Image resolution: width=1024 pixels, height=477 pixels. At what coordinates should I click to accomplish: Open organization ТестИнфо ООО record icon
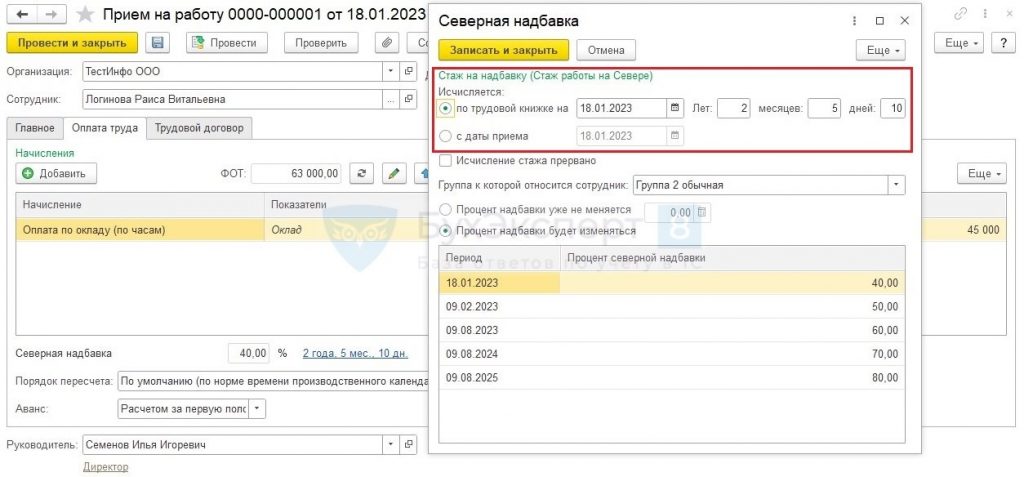(408, 71)
